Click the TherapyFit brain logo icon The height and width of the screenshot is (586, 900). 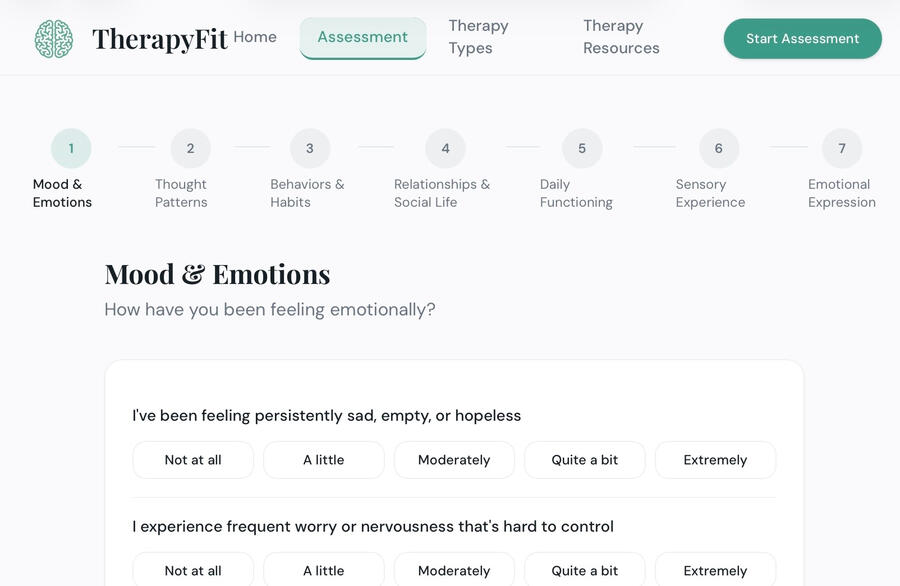[54, 39]
